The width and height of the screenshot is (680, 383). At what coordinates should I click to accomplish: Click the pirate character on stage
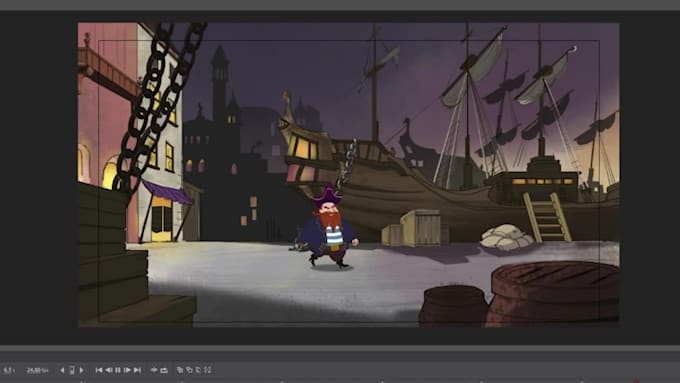coord(330,230)
